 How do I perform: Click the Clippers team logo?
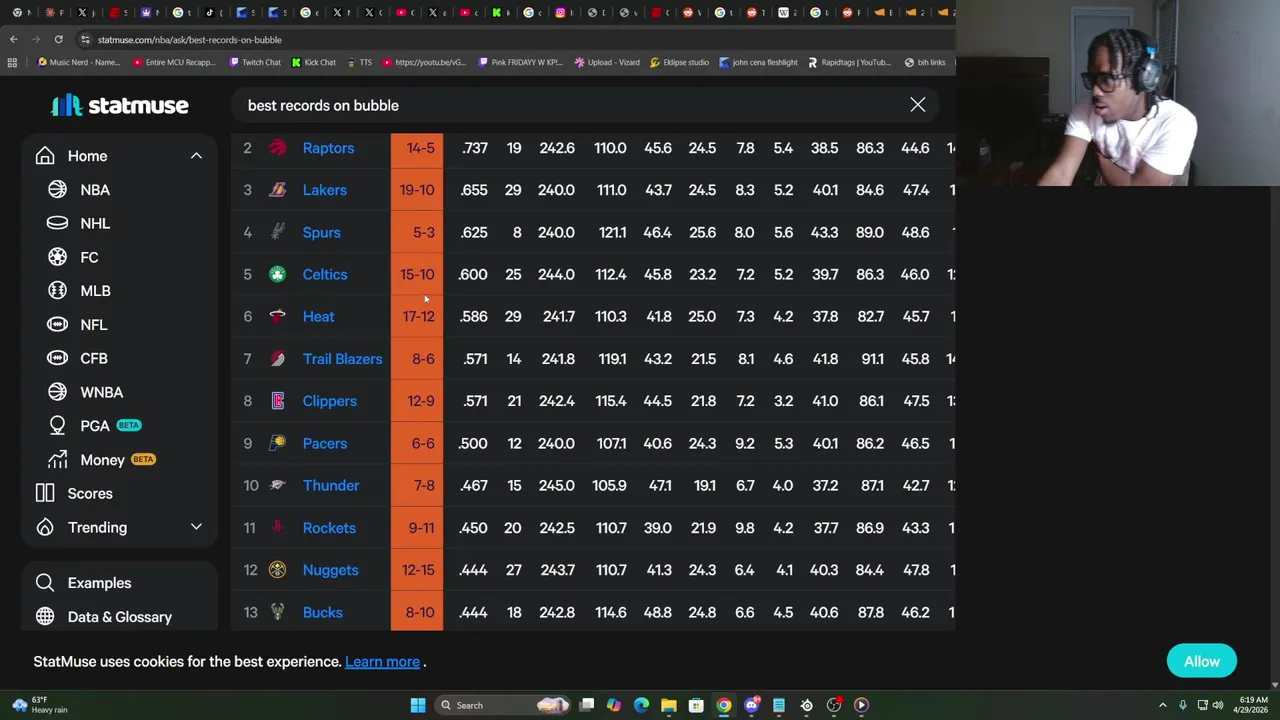278,401
